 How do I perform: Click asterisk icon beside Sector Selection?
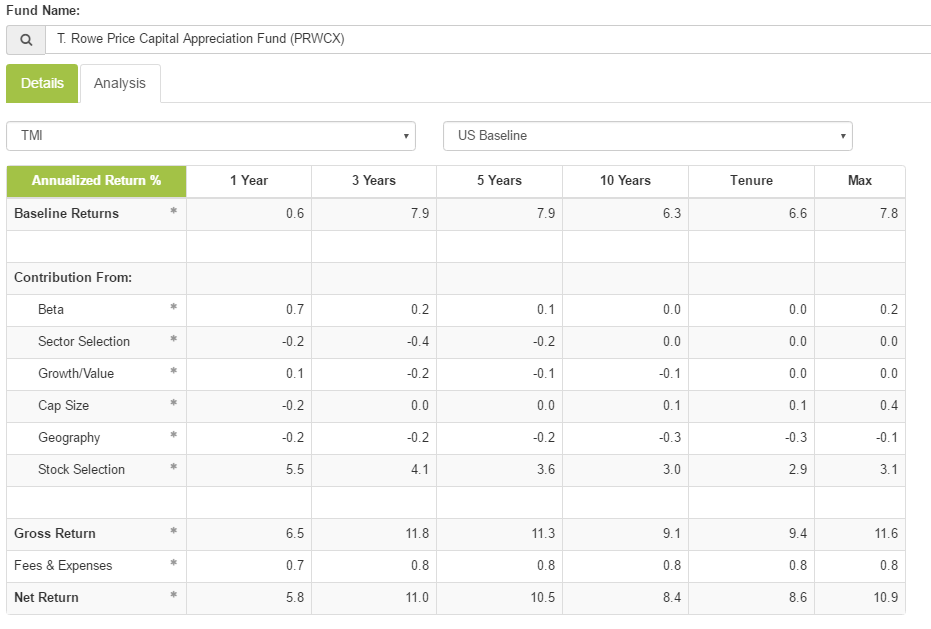coord(174,340)
